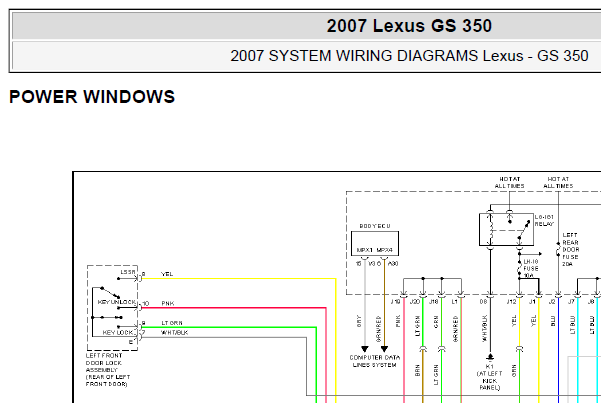Click the "LSSR" terminal label
Viewport: 601px width, 403px height.
(x=128, y=272)
